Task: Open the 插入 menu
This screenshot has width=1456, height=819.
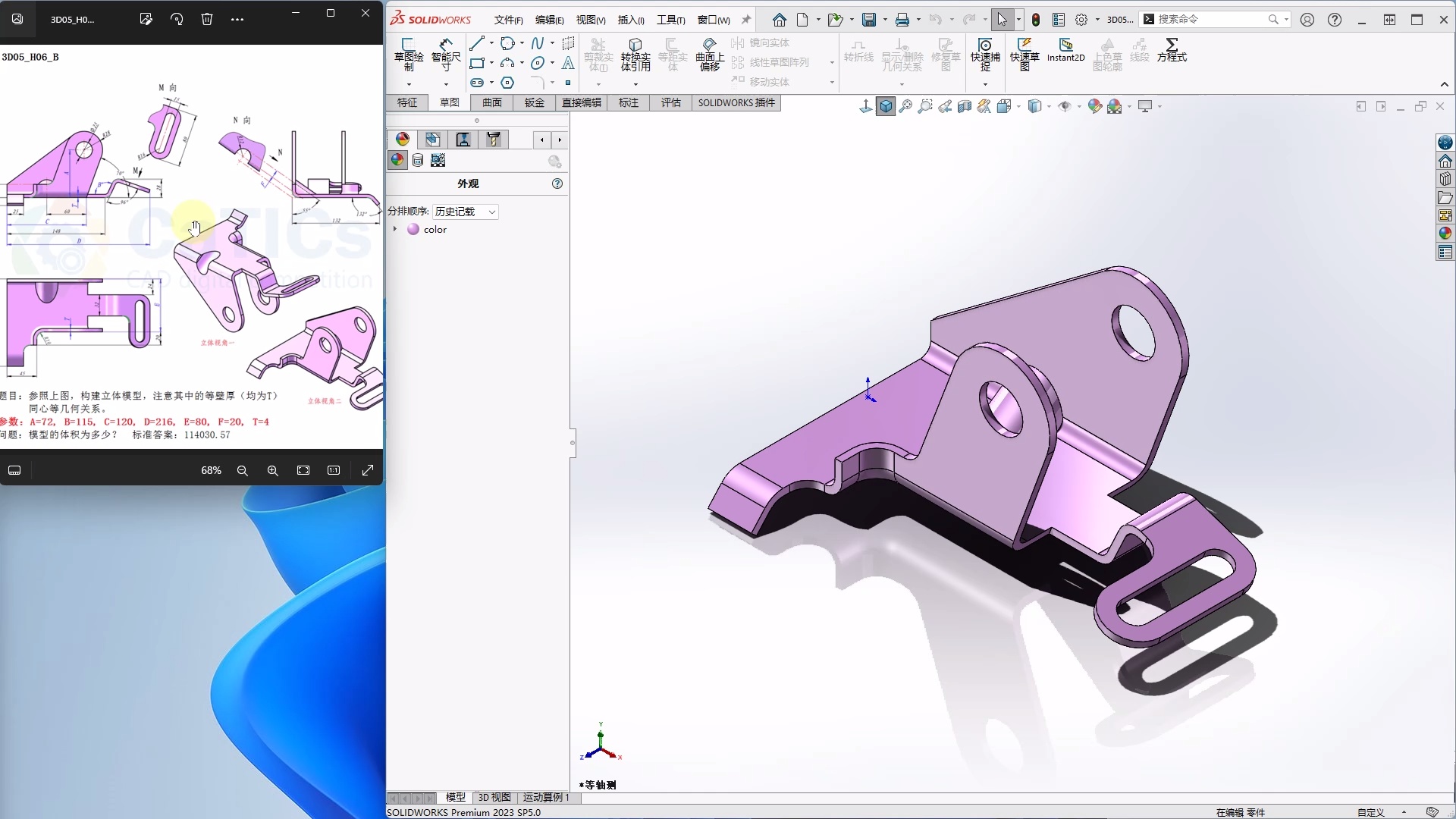Action: click(631, 20)
